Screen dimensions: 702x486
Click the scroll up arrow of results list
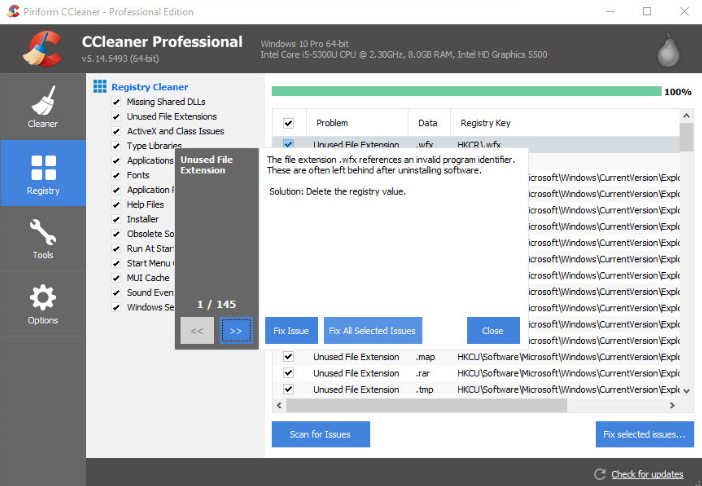click(686, 116)
